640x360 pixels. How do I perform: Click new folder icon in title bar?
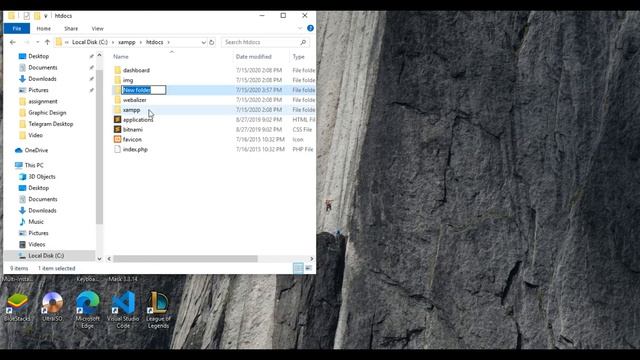click(37, 16)
